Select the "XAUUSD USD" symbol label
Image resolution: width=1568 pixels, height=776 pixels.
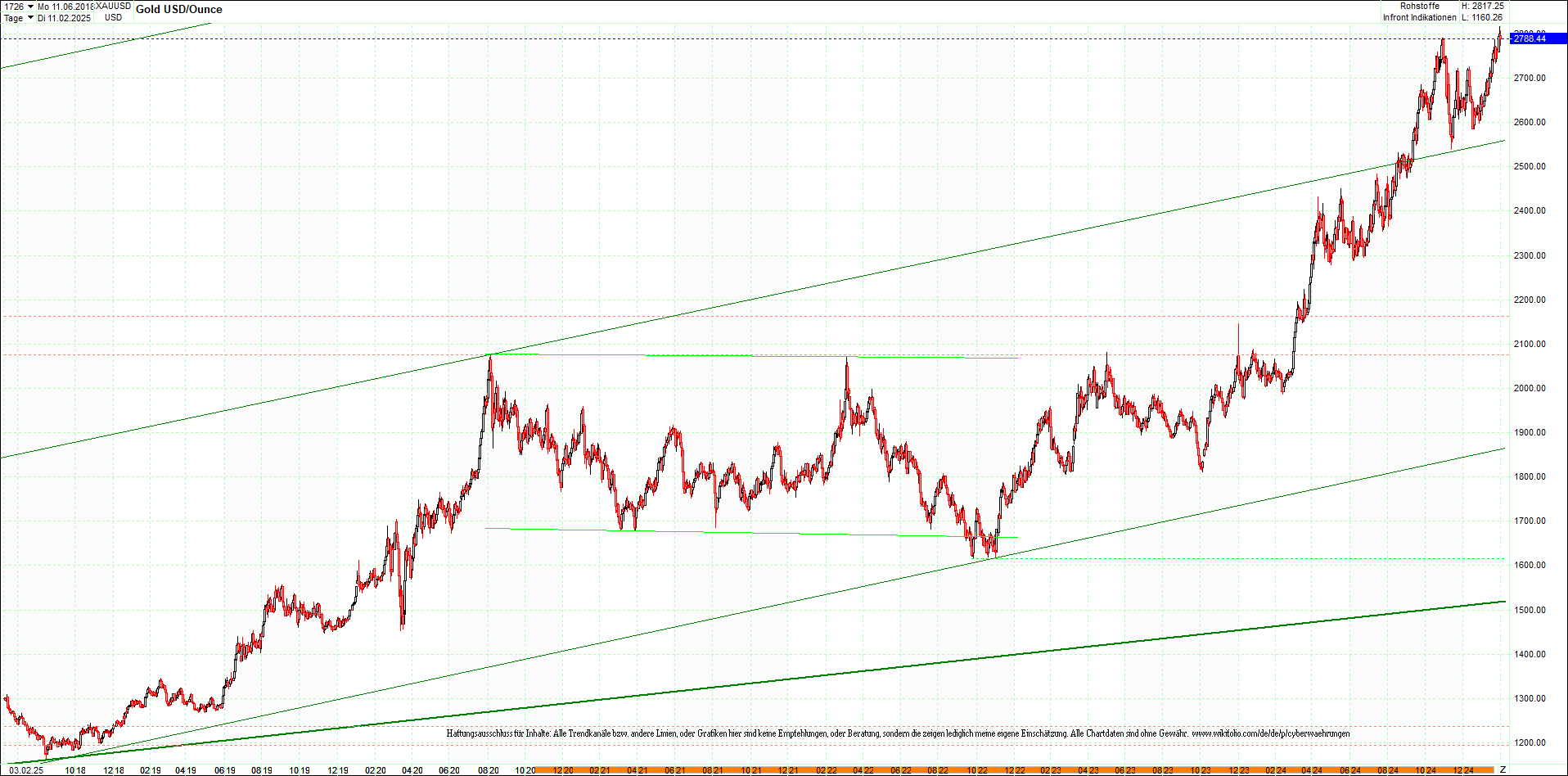pos(112,11)
